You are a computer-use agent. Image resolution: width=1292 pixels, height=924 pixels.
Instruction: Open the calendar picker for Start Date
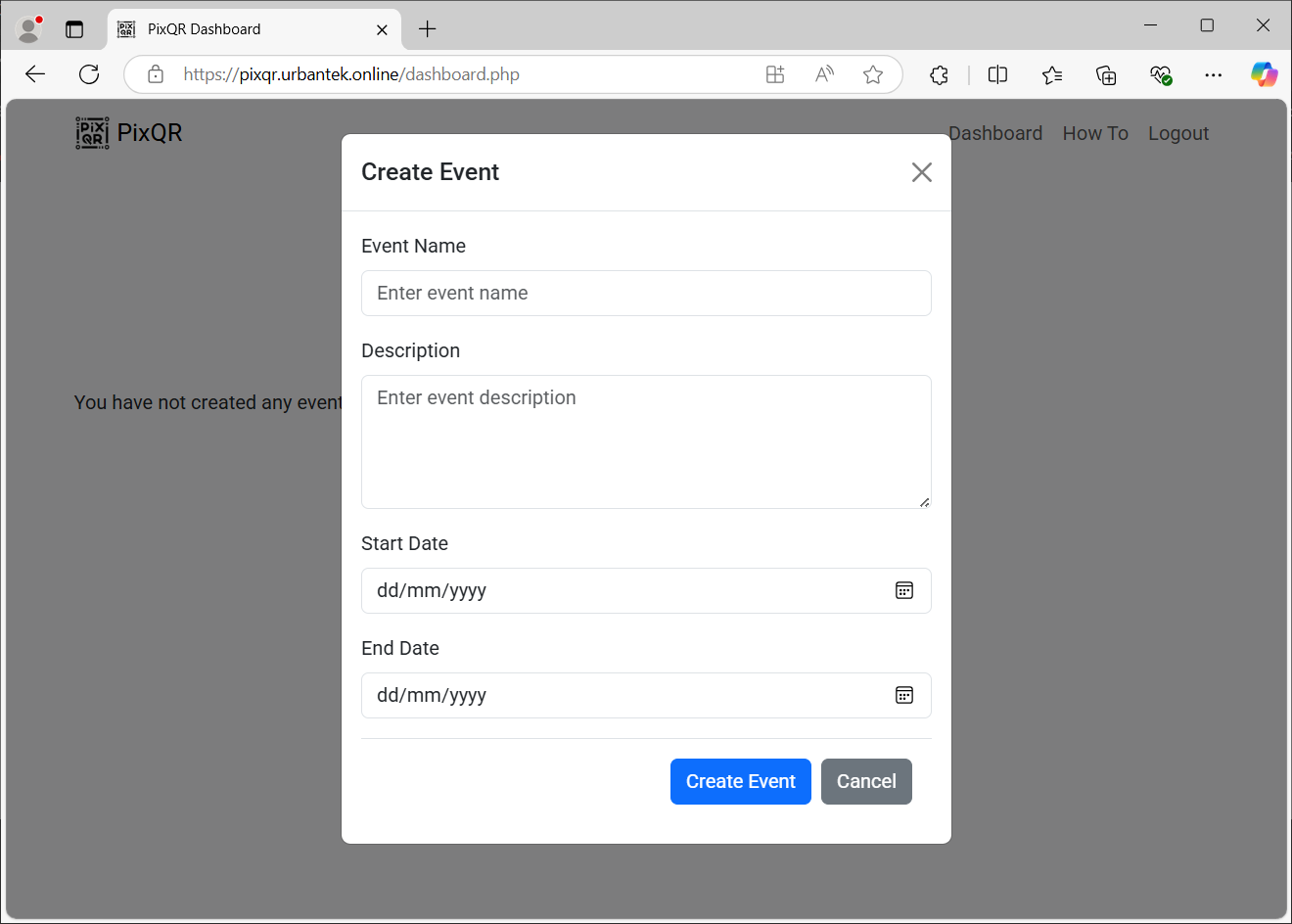903,590
